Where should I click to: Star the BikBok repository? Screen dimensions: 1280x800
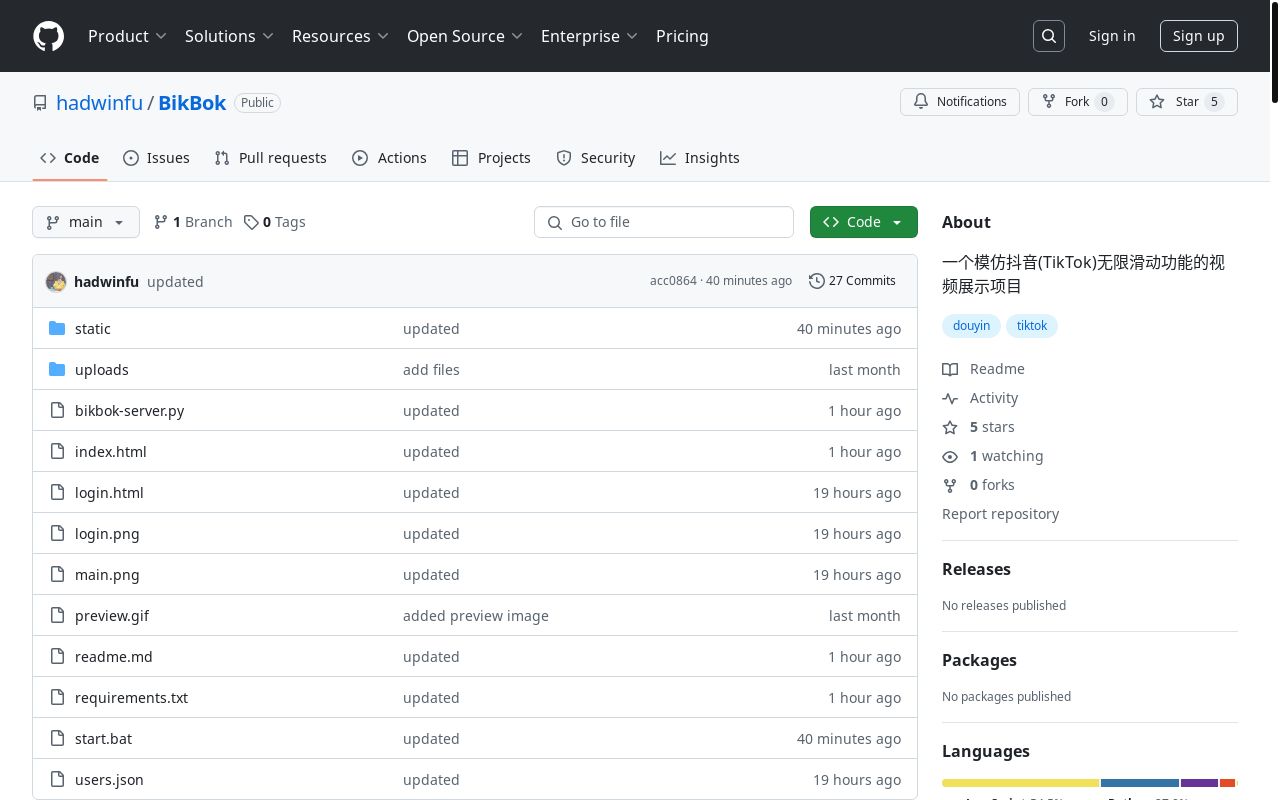pos(1175,102)
